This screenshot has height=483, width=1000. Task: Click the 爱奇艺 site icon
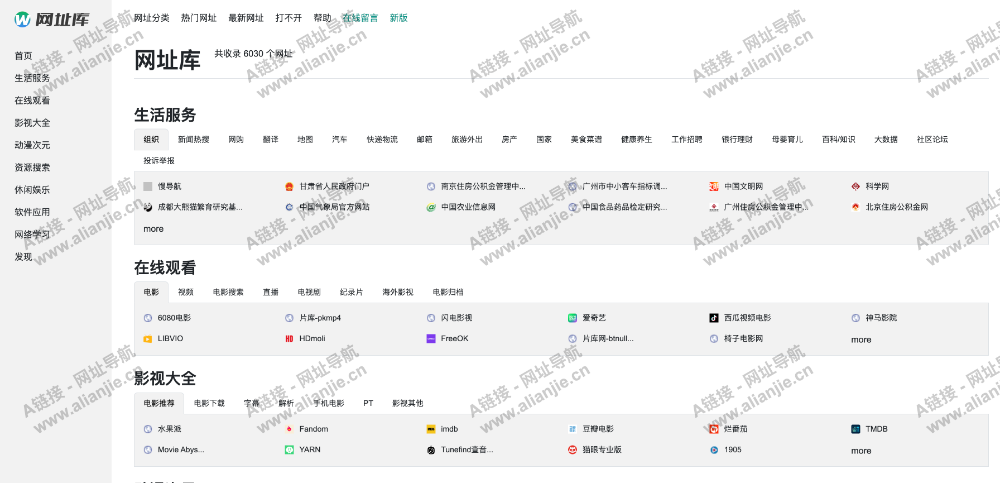coord(573,318)
